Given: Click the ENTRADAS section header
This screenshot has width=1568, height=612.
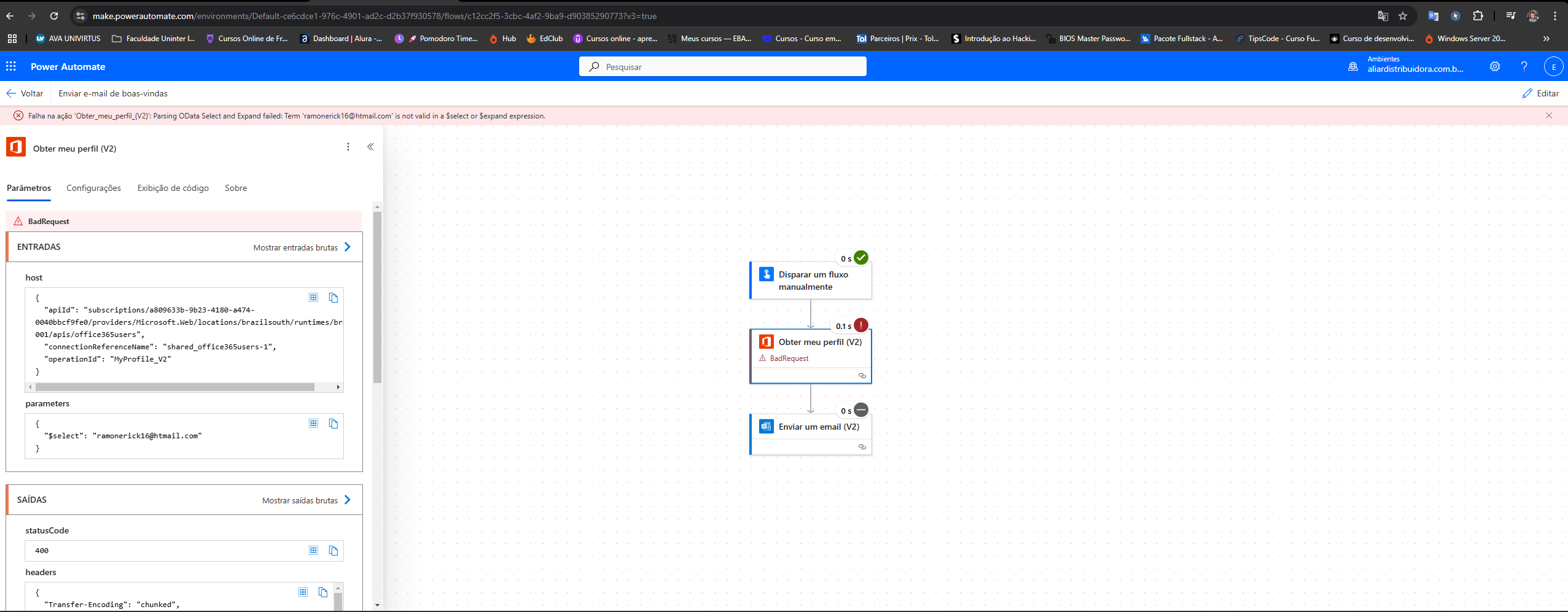Looking at the screenshot, I should pyautogui.click(x=184, y=247).
